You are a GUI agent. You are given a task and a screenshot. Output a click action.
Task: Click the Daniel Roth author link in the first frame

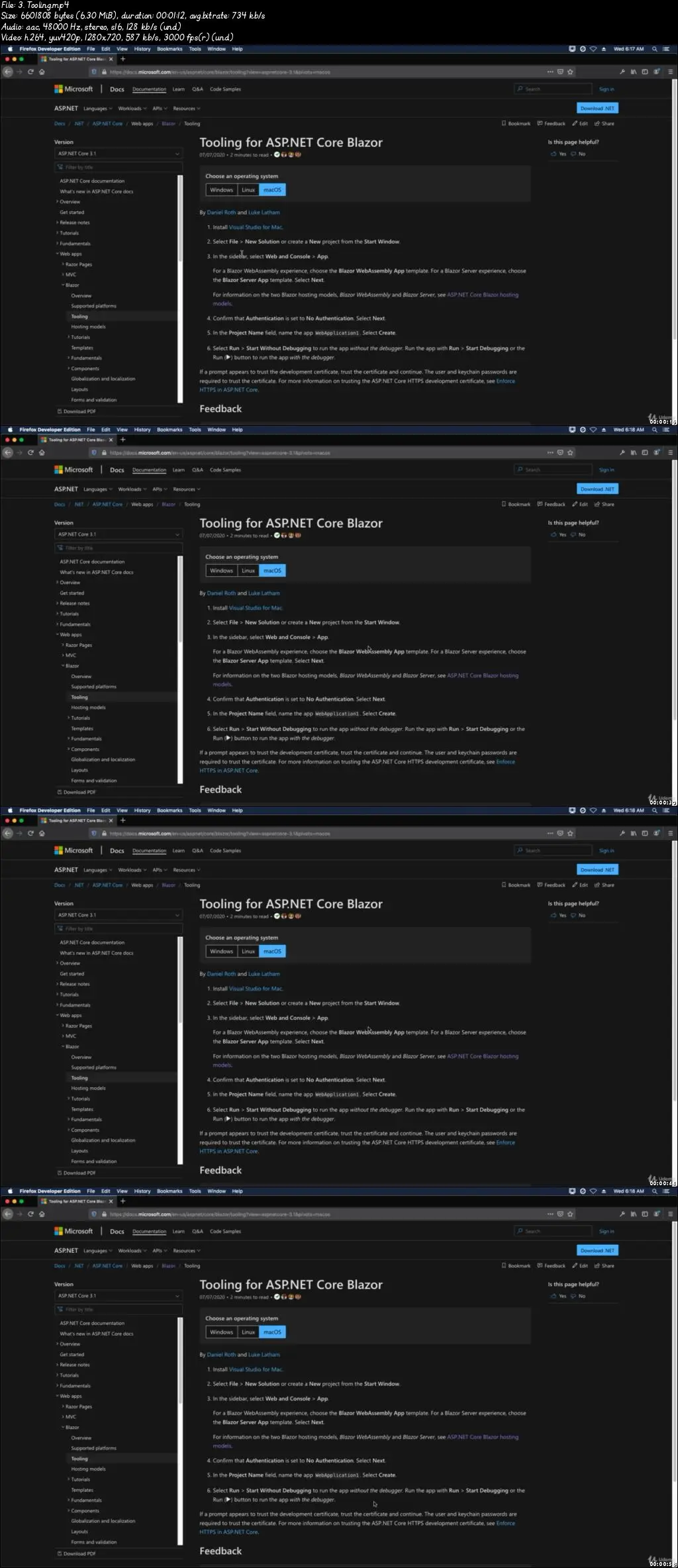(x=221, y=213)
